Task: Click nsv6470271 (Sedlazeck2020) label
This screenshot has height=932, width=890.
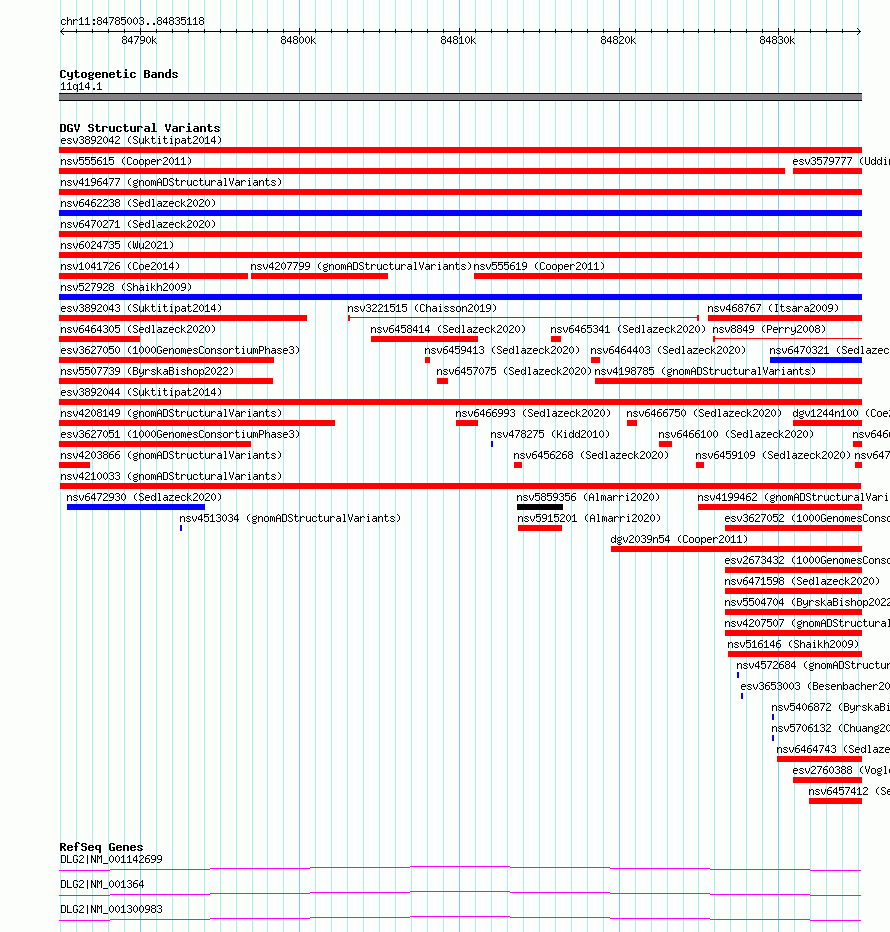Action: tap(138, 224)
